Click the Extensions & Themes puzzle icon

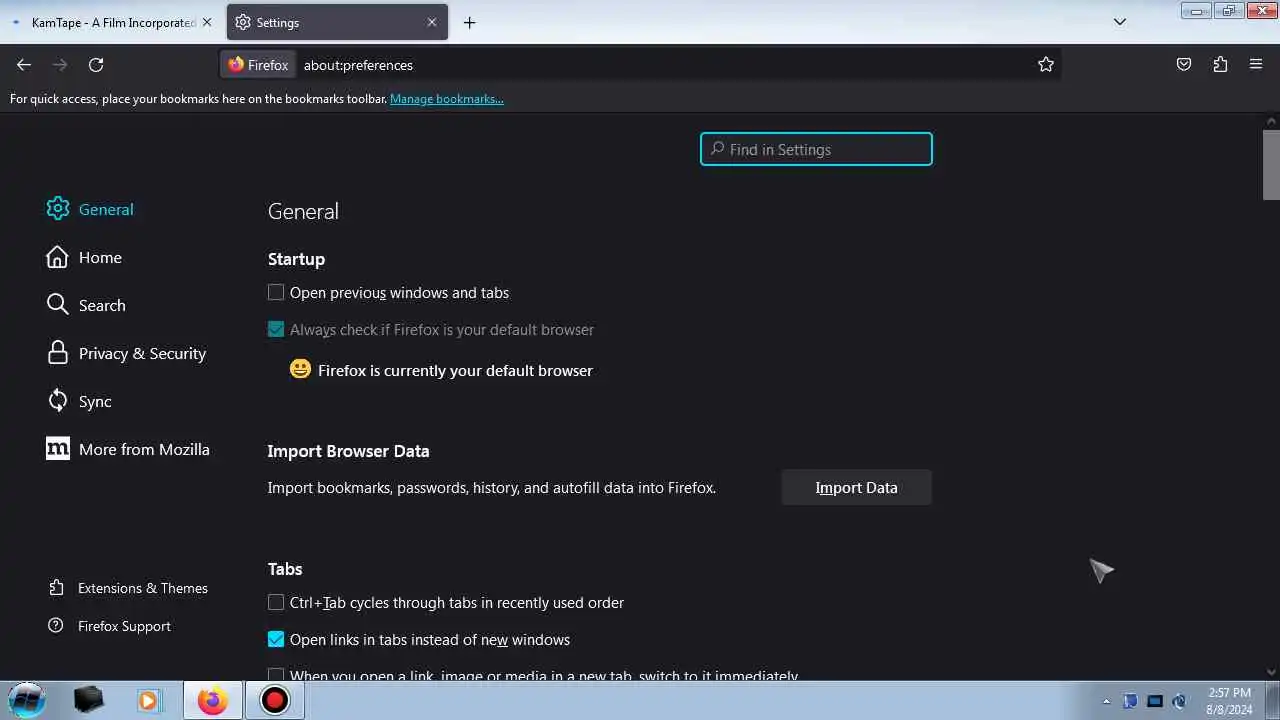(x=56, y=588)
